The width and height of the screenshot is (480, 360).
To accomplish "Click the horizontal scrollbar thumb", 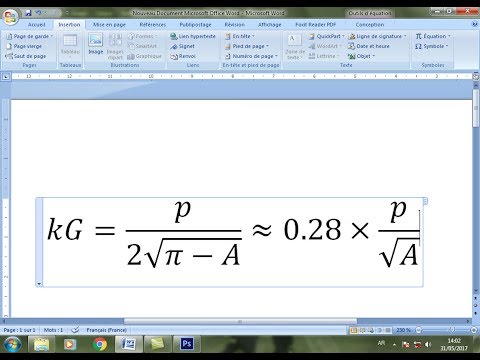I will (240, 321).
